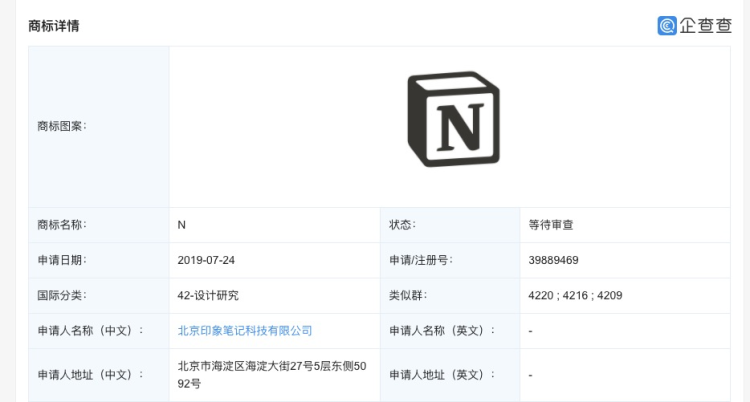This screenshot has height=402, width=750.
Task: Select the 申请日期 label
Action: pyautogui.click(x=62, y=260)
